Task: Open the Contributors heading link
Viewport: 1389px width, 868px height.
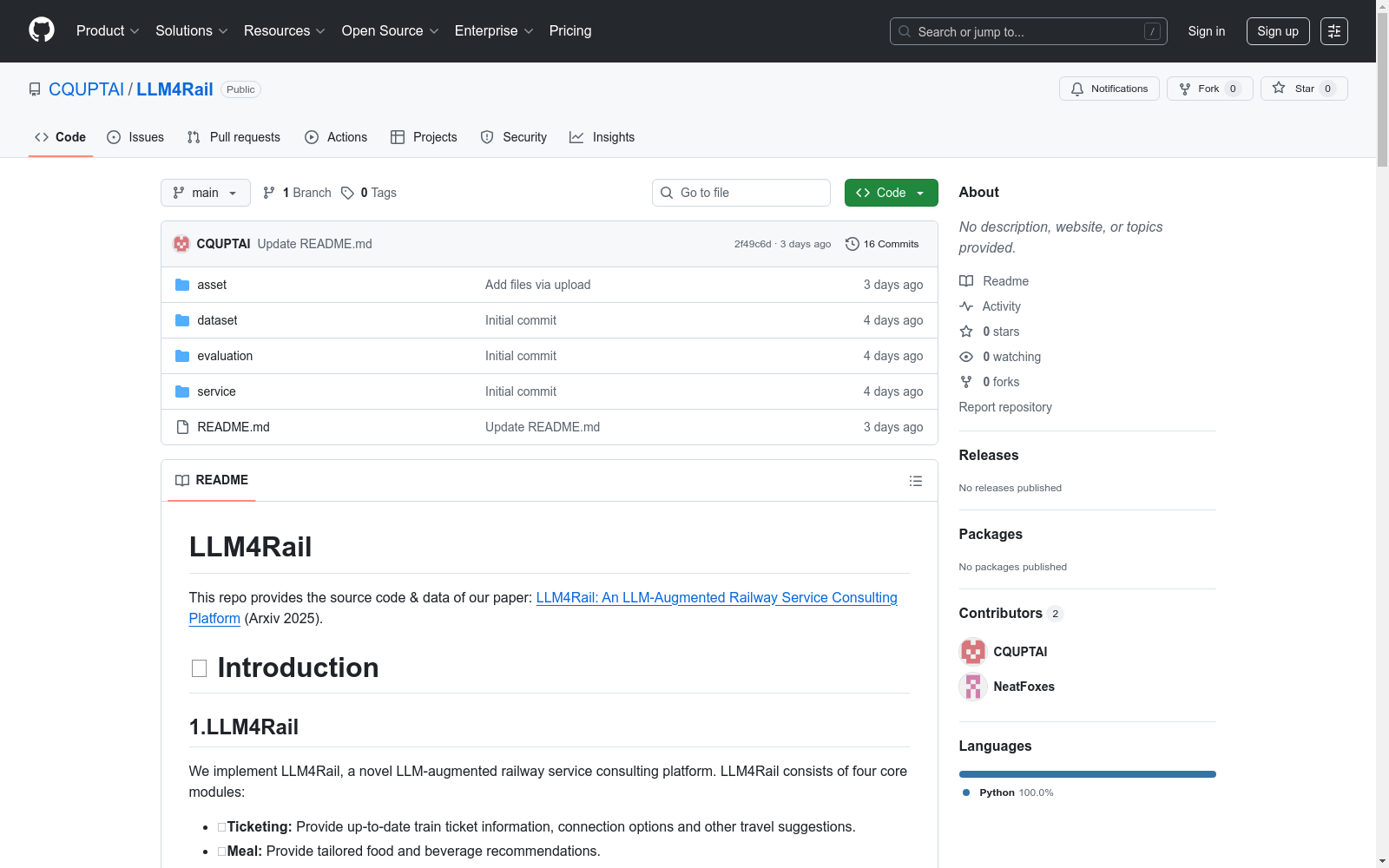Action: coord(1011,613)
